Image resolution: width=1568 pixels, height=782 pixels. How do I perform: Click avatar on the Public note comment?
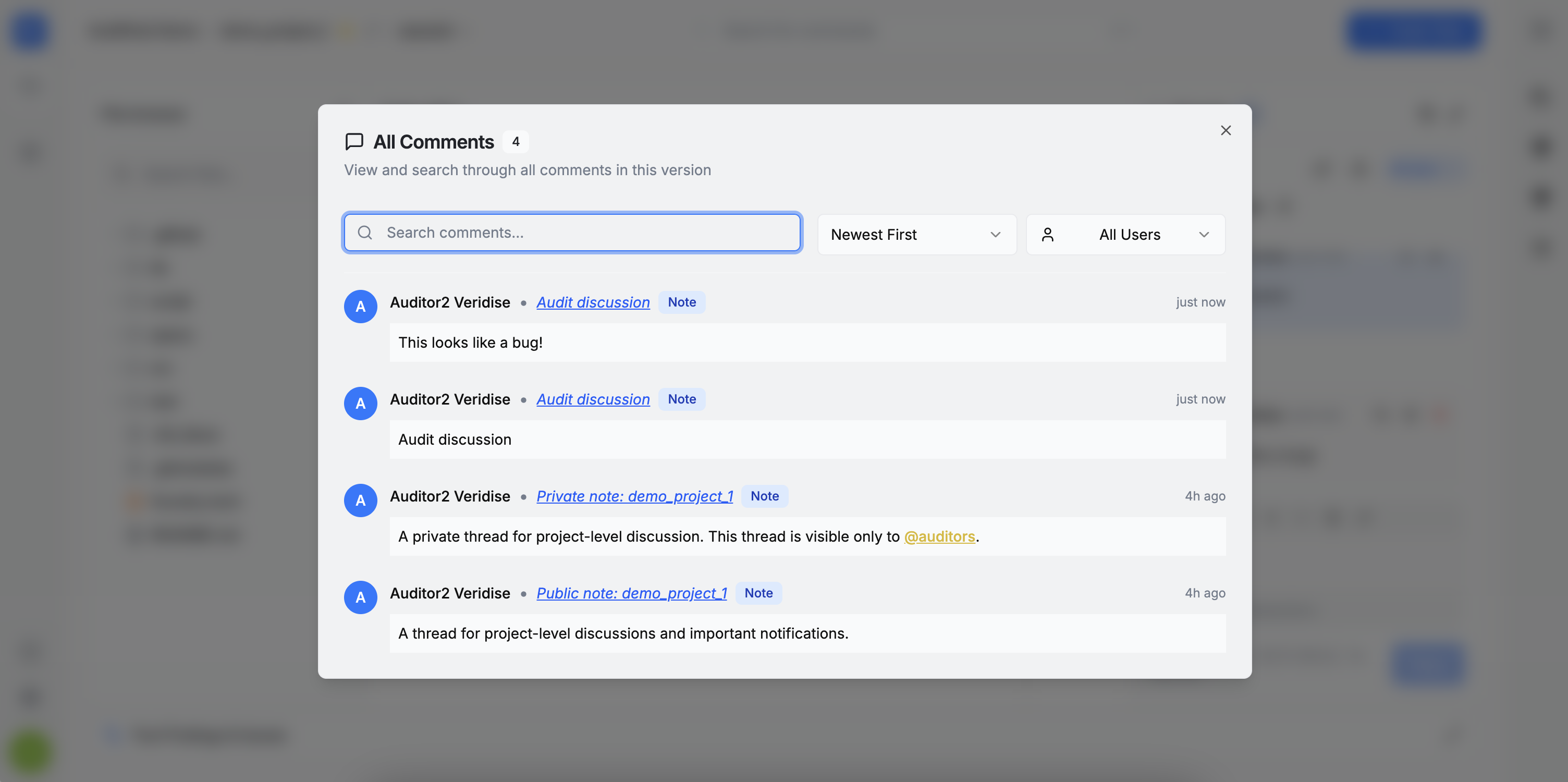coord(360,597)
